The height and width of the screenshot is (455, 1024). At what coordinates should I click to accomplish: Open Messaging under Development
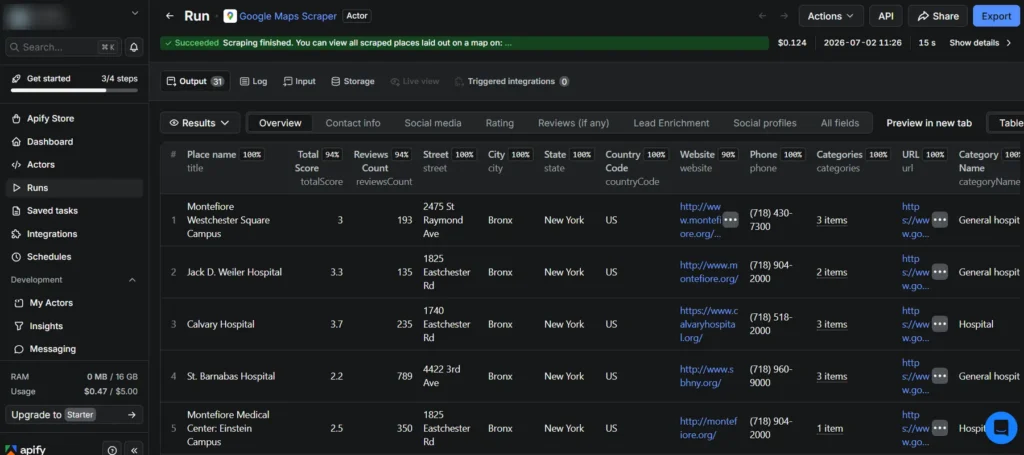[52, 349]
